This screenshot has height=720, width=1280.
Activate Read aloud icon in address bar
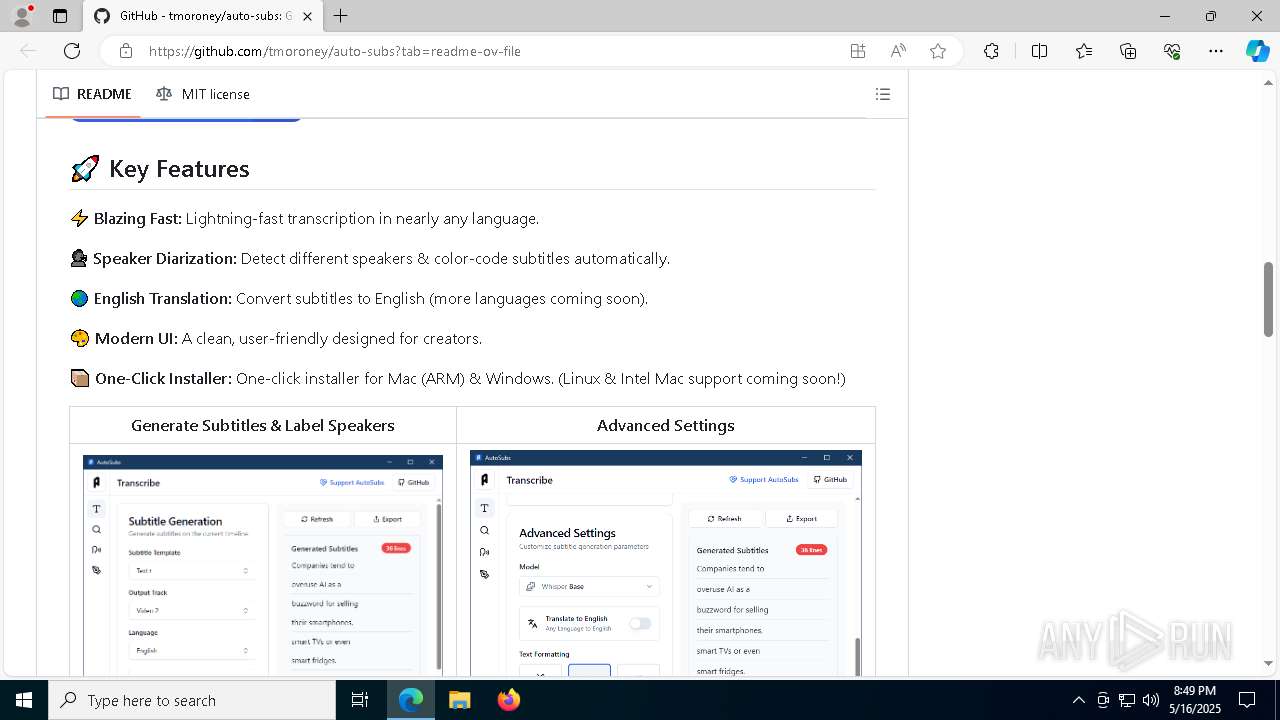point(898,51)
